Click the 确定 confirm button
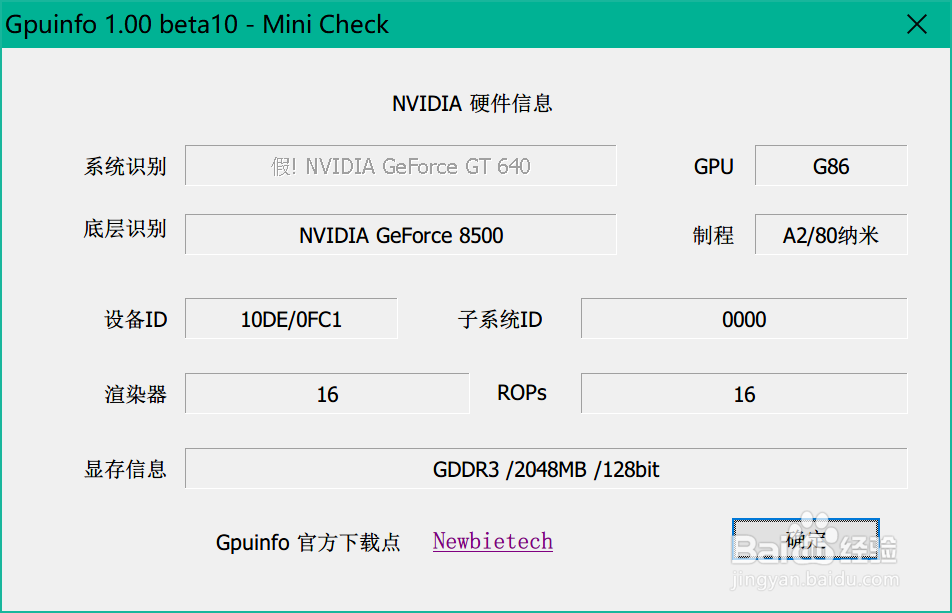952x613 pixels. click(806, 538)
